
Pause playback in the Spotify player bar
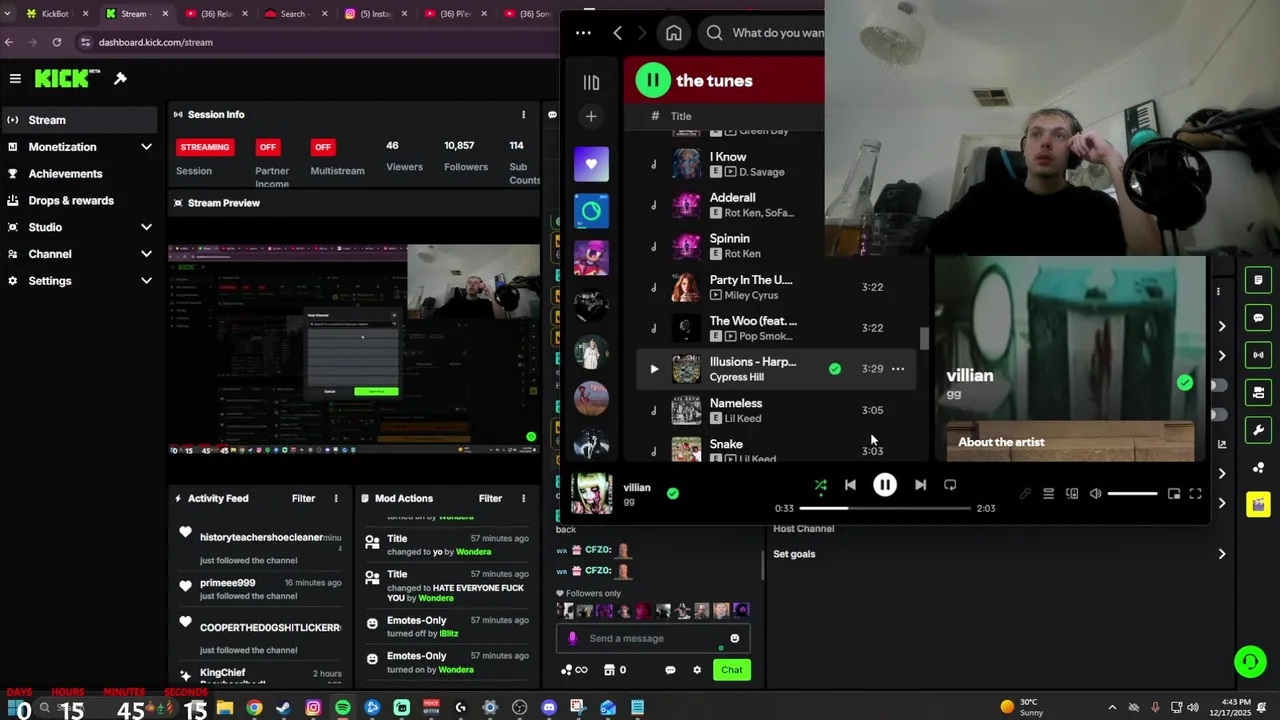885,485
